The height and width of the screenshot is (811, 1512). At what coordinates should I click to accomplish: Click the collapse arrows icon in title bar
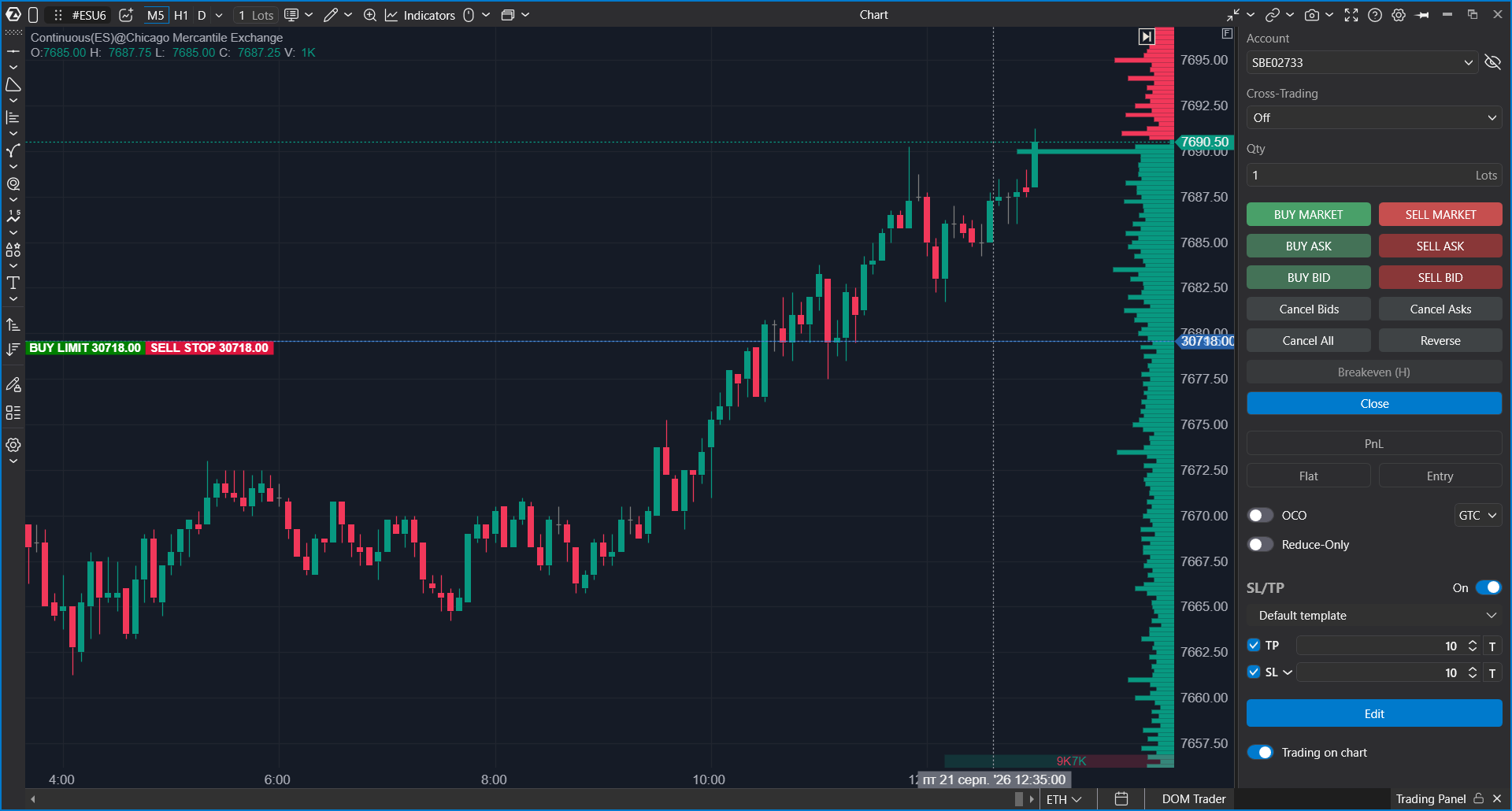[x=1233, y=15]
